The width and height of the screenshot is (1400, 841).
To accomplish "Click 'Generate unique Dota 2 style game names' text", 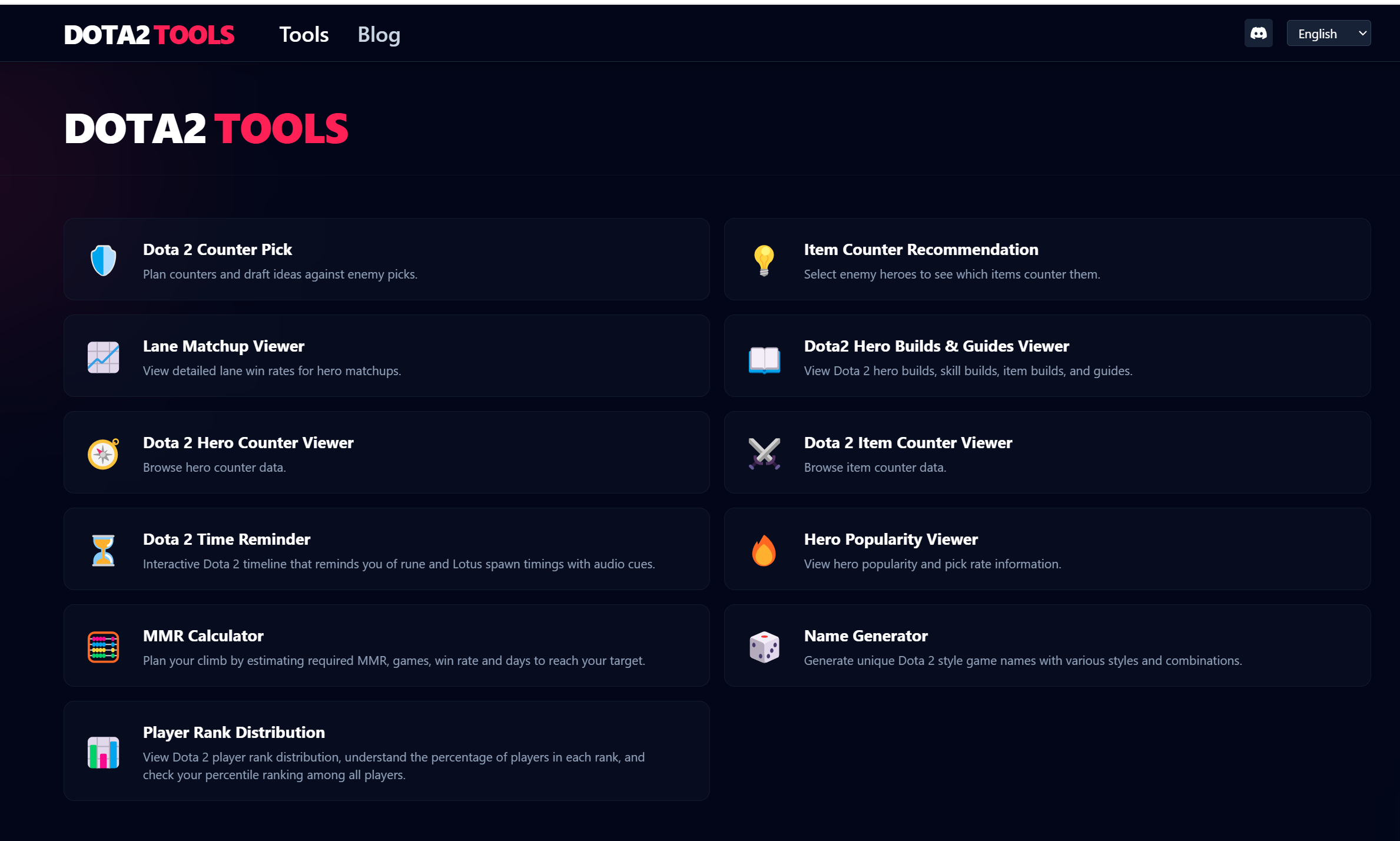I will 1023,661.
